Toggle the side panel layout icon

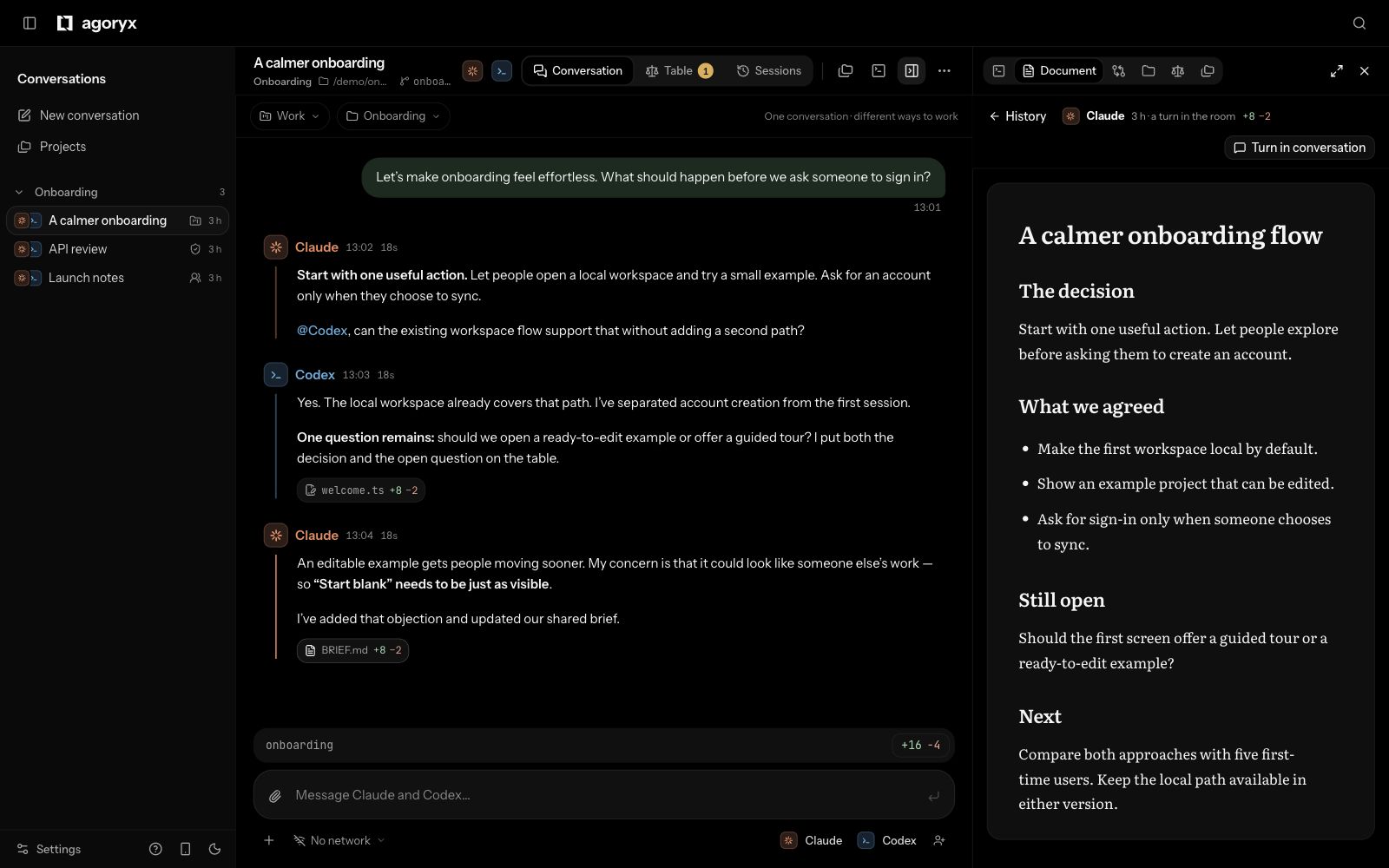(x=912, y=71)
